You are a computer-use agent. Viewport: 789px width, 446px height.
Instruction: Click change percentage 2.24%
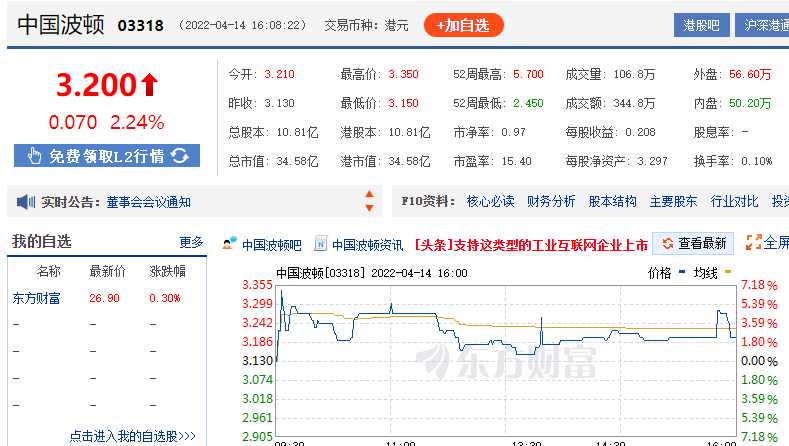pos(137,122)
